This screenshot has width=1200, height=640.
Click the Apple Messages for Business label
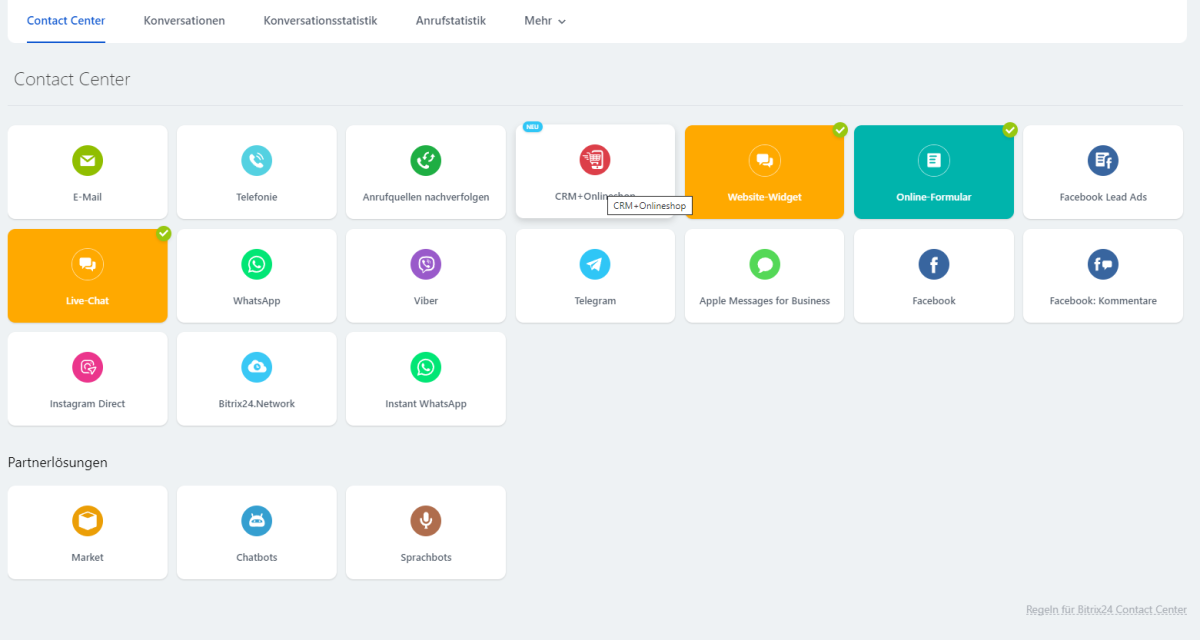[x=765, y=301]
